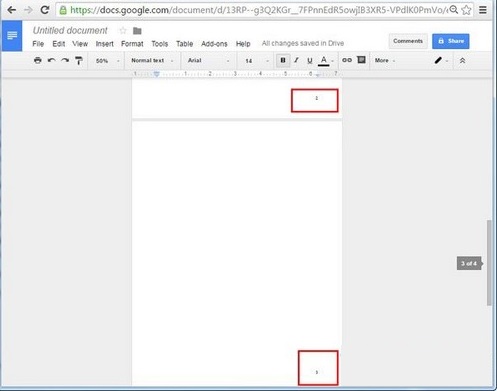
Task: Expand the More toolbar options
Action: (385, 60)
